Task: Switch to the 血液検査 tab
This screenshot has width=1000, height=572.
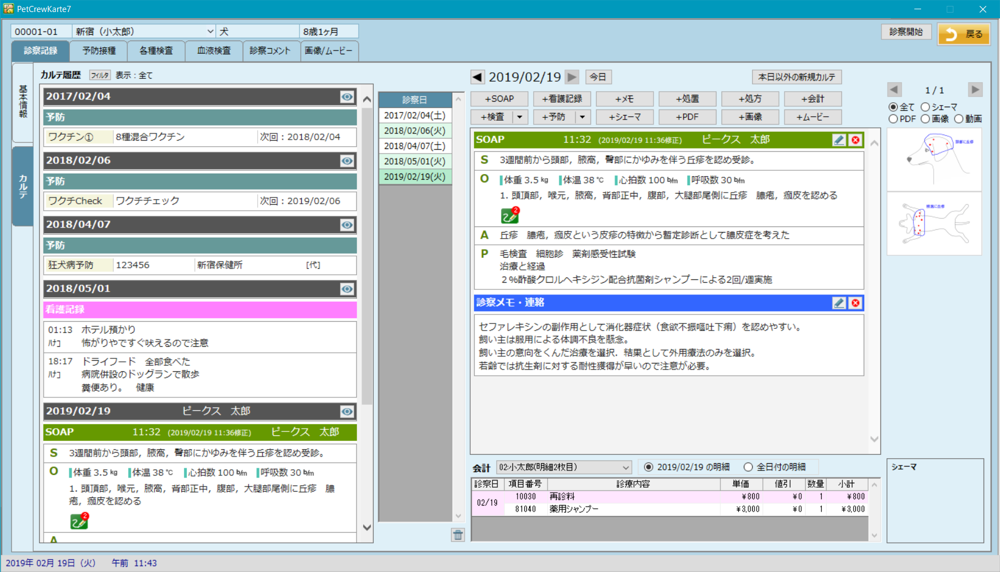Action: tap(213, 51)
